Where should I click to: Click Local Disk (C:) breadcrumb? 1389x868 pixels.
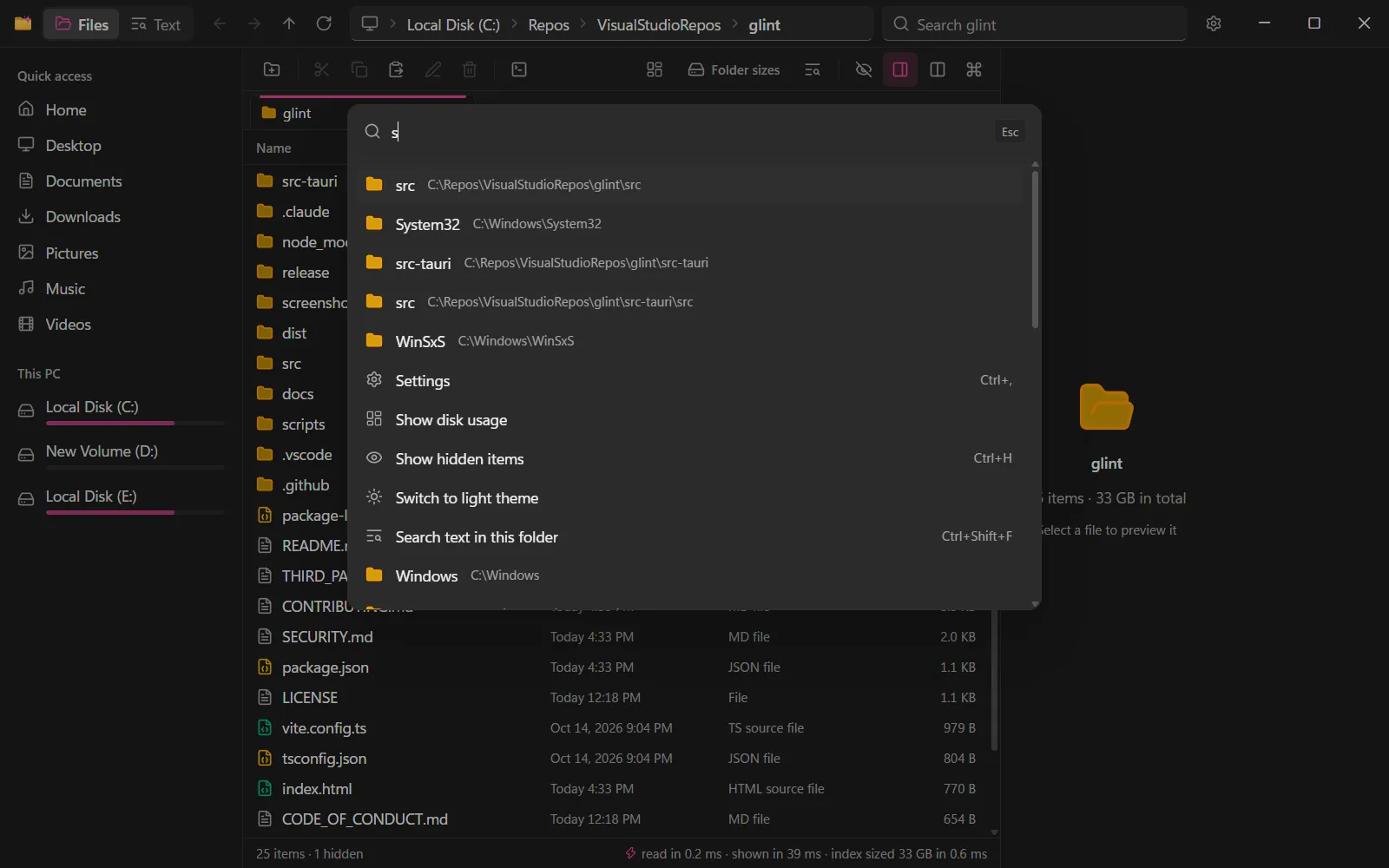(x=453, y=25)
